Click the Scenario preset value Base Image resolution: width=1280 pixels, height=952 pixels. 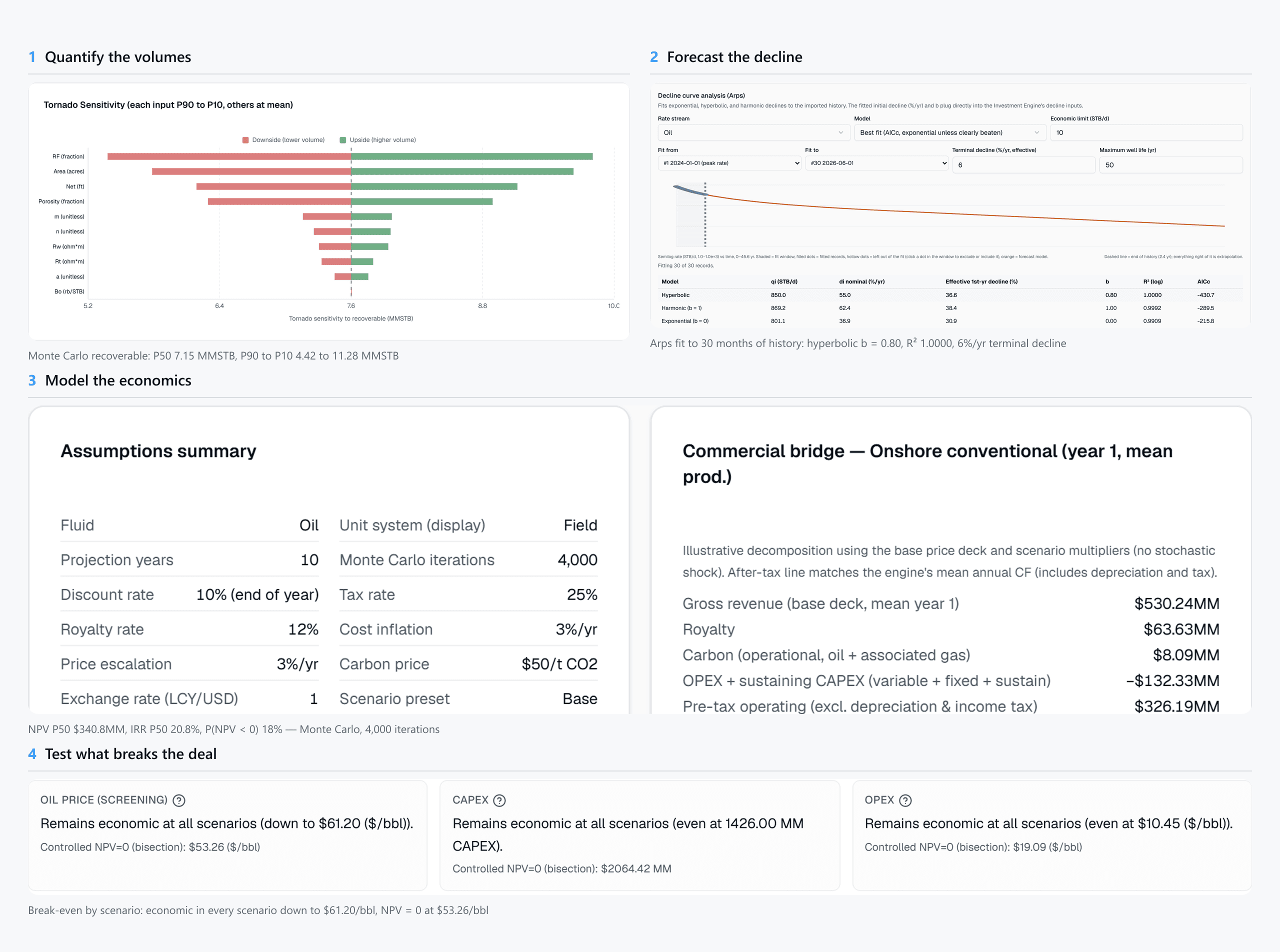coord(580,698)
